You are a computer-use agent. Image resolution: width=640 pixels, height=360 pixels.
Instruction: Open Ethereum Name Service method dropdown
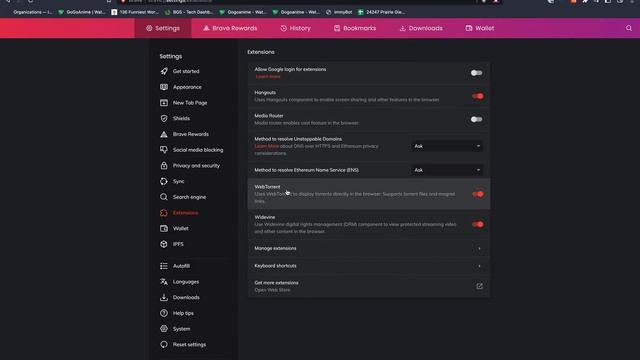(x=447, y=170)
